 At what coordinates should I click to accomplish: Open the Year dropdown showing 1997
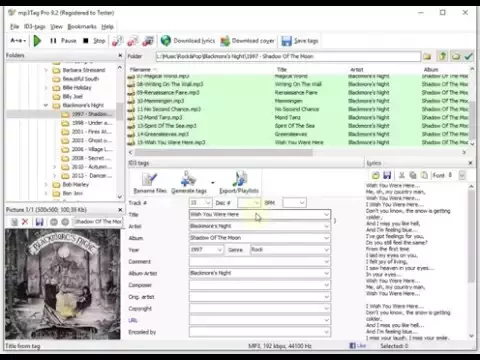220,250
